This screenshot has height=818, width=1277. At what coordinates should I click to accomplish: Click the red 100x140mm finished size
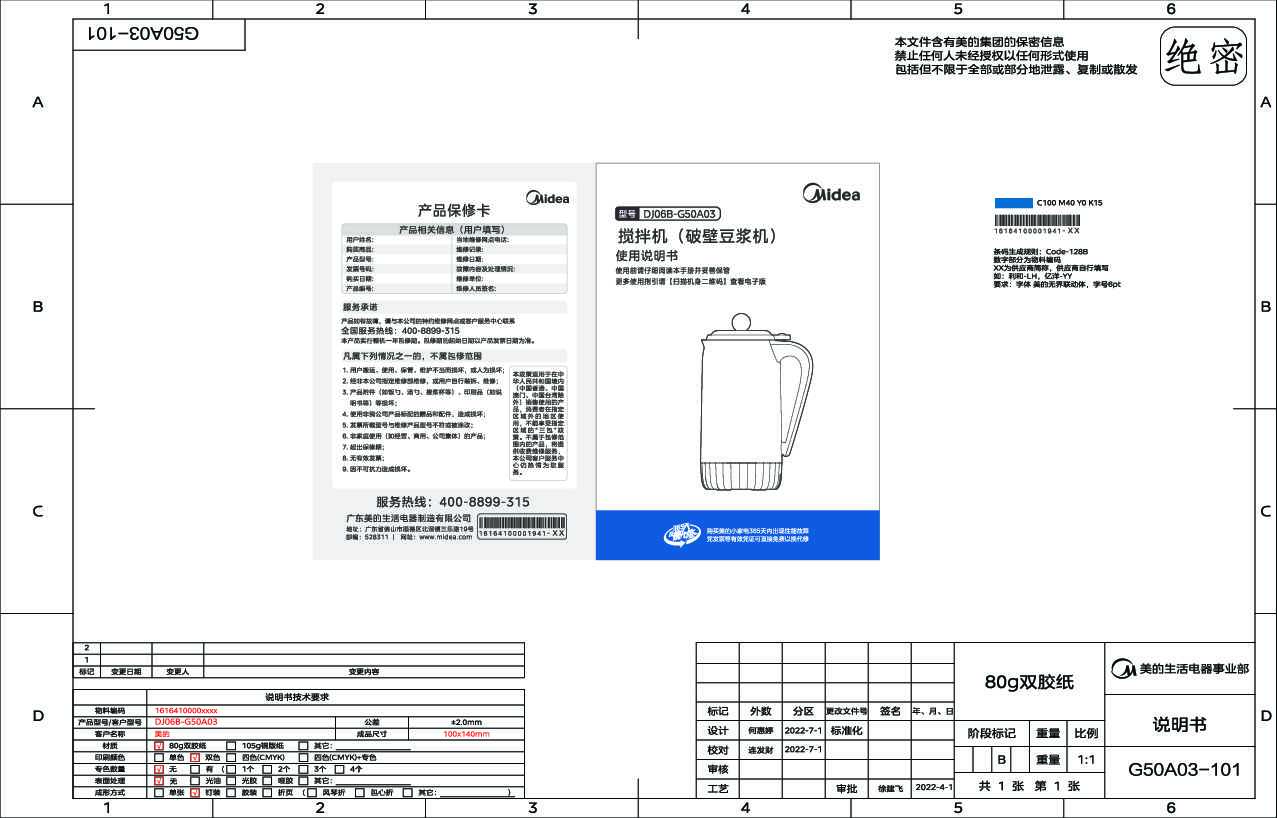466,734
